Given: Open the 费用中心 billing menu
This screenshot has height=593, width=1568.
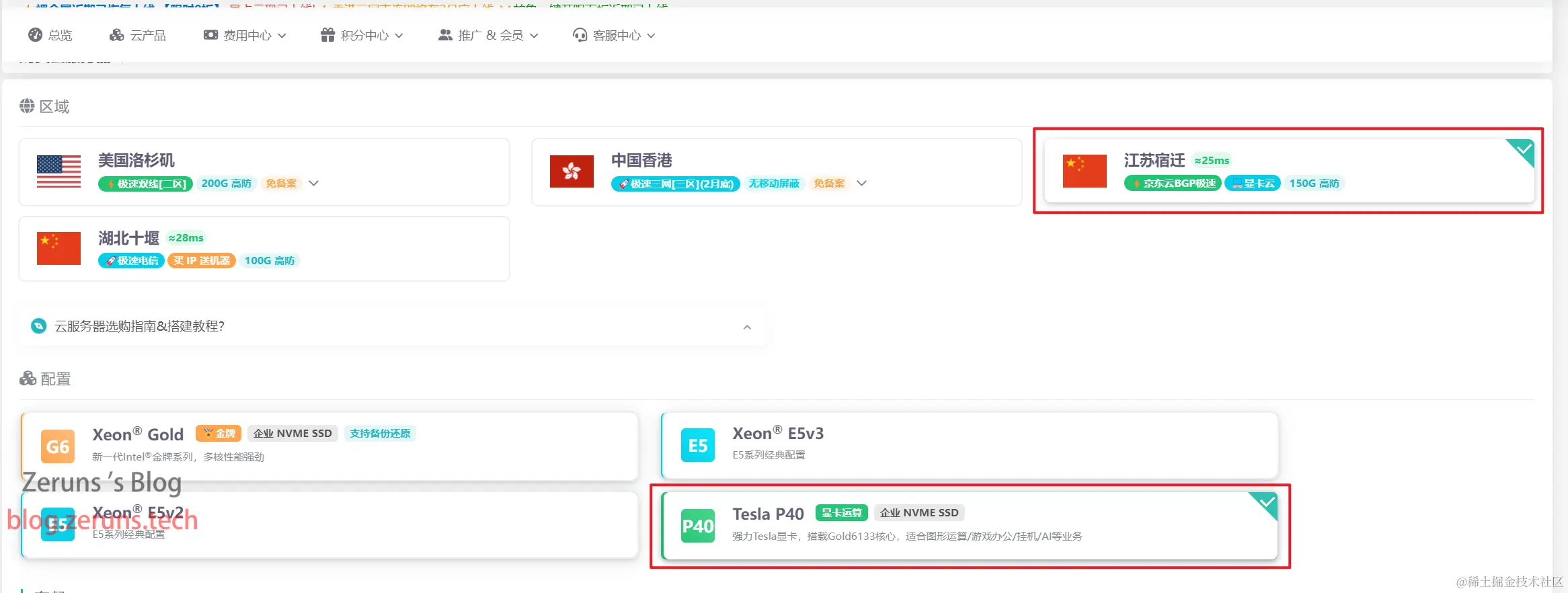Looking at the screenshot, I should pos(245,35).
